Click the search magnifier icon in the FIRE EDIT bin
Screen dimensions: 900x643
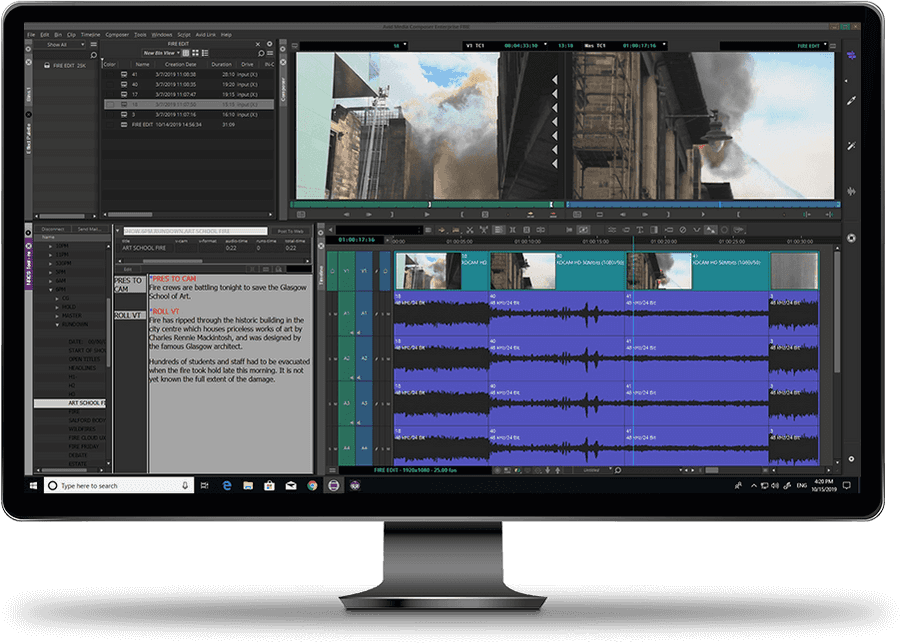pyautogui.click(x=262, y=53)
